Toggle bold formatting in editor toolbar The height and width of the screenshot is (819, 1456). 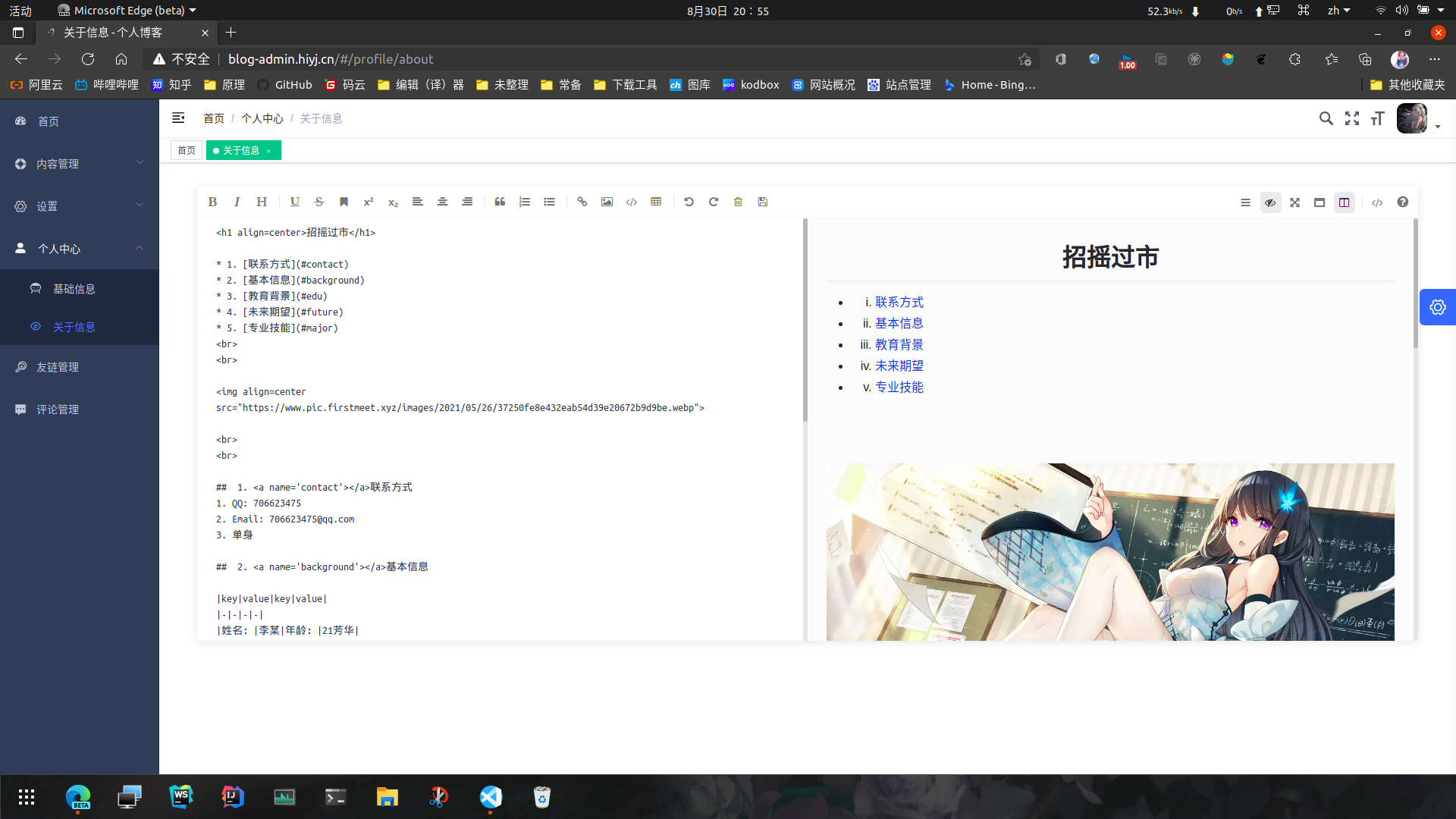[212, 202]
